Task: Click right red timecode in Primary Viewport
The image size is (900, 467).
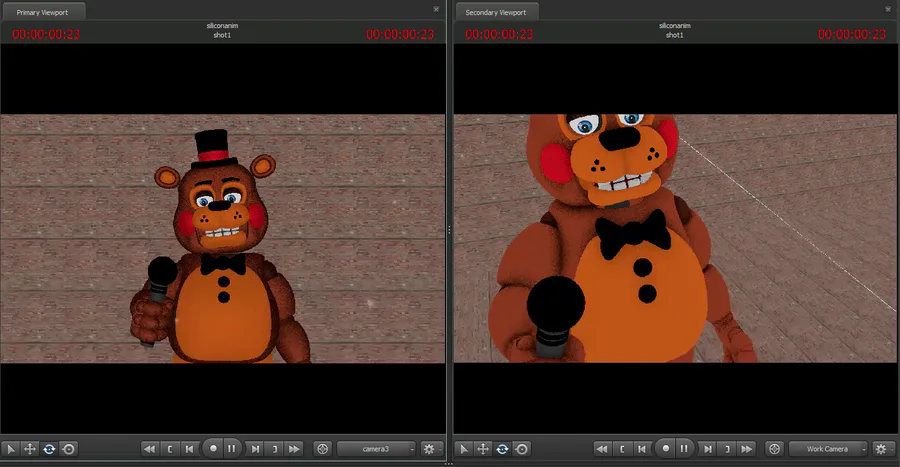Action: click(400, 34)
